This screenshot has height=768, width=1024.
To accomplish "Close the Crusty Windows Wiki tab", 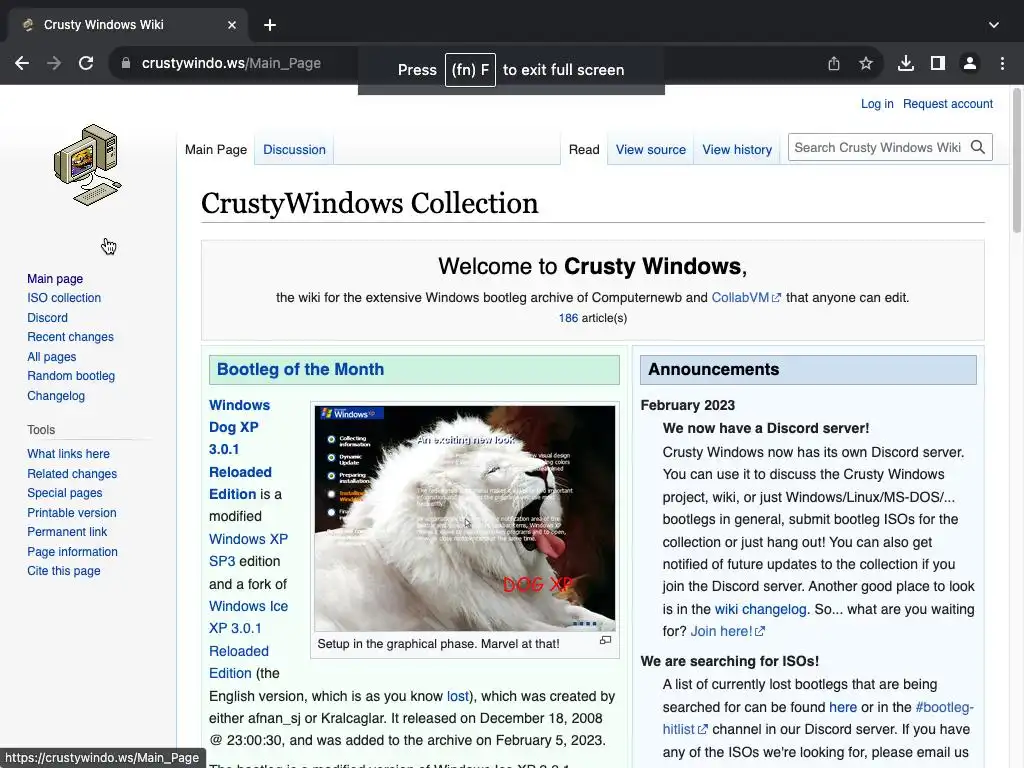I will pyautogui.click(x=232, y=25).
